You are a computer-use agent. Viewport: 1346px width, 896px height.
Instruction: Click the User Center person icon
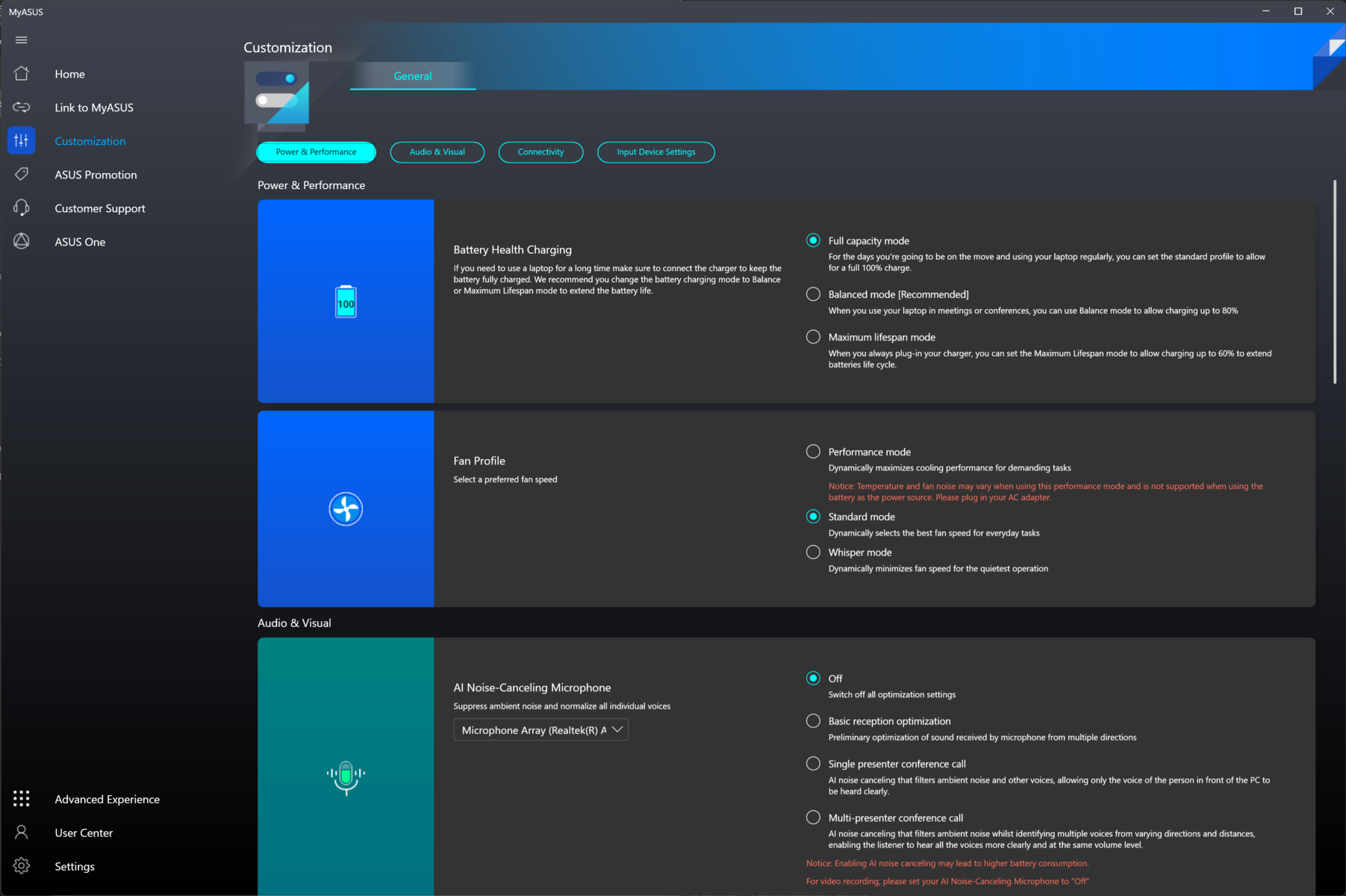click(21, 833)
